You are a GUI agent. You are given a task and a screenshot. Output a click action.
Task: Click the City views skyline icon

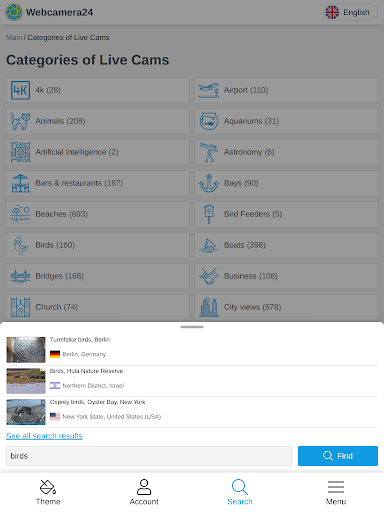tap(209, 307)
